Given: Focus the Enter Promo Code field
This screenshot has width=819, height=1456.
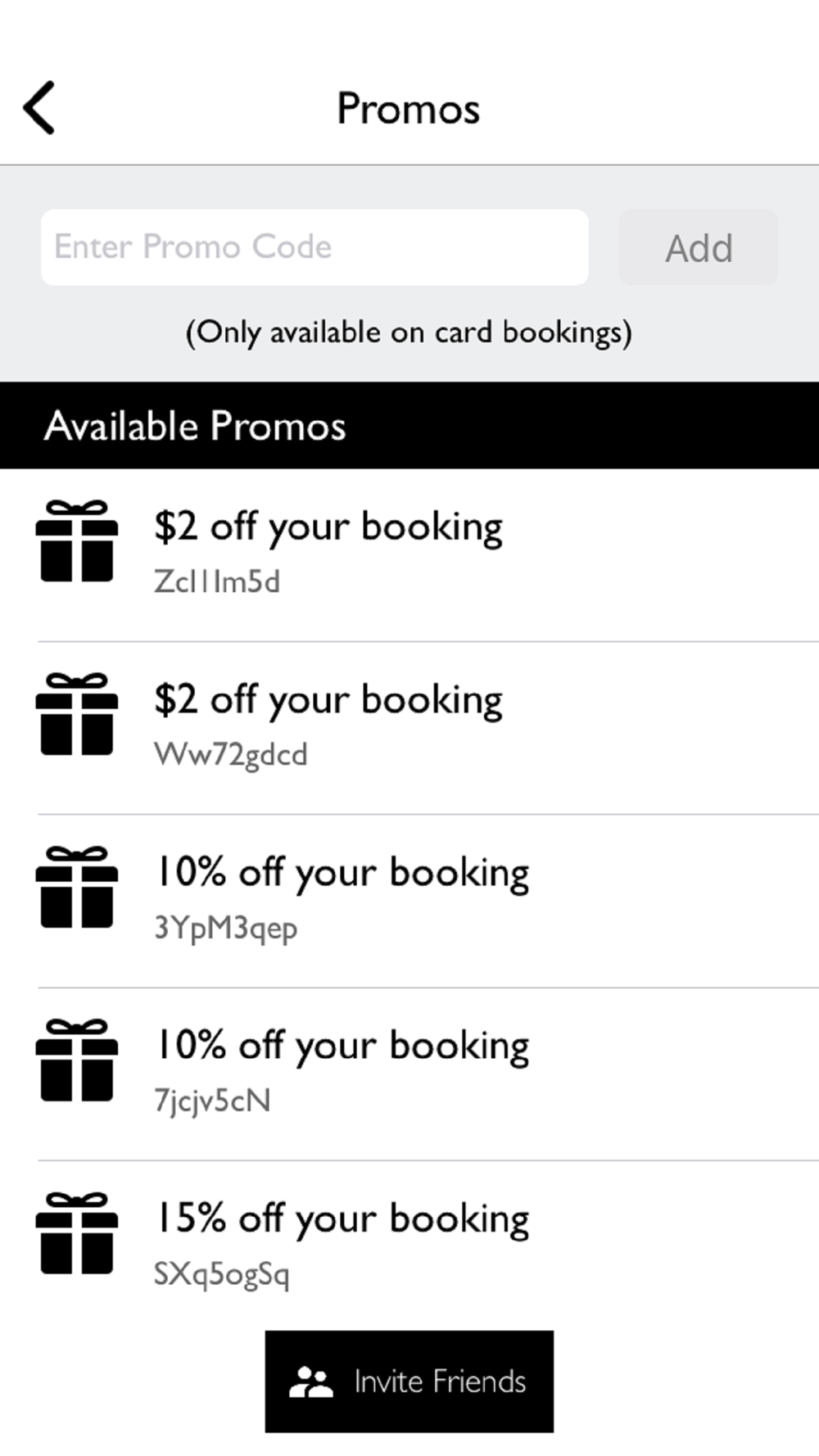Looking at the screenshot, I should tap(314, 247).
